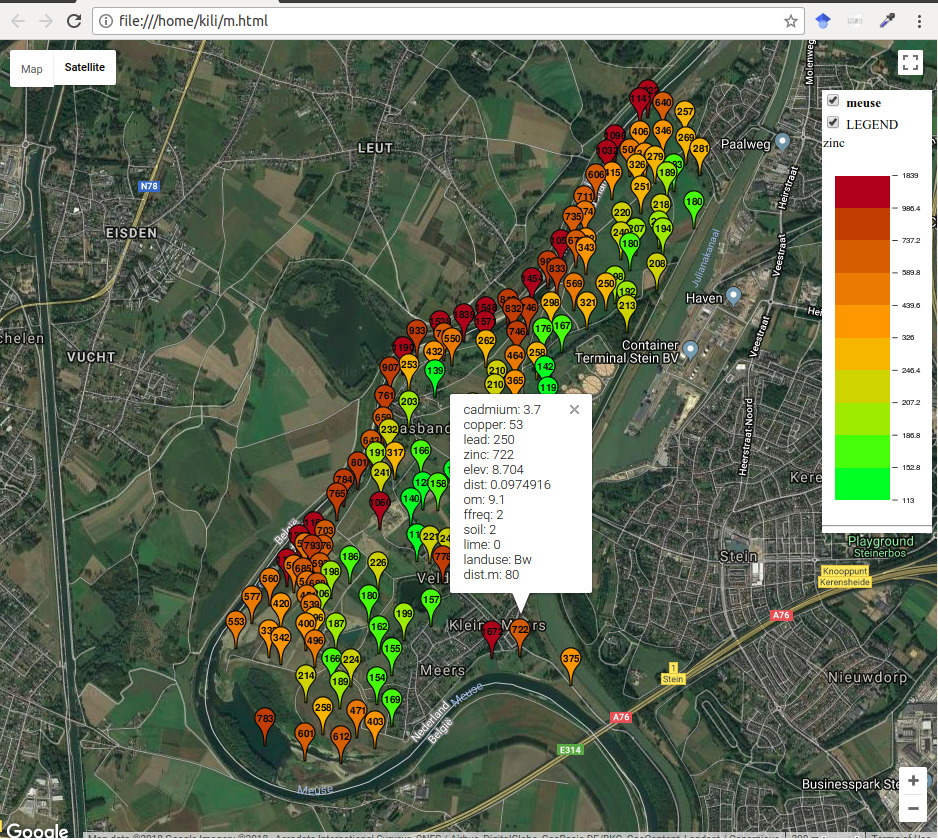The image size is (938, 840).
Task: Open the Chrome three-dot menu
Action: point(919,20)
